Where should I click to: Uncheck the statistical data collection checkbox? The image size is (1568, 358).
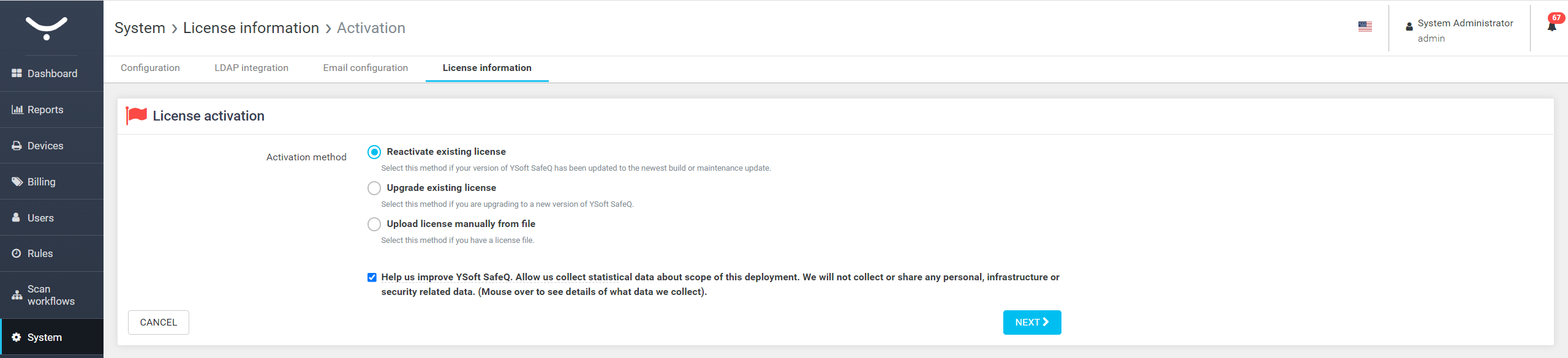tap(372, 277)
